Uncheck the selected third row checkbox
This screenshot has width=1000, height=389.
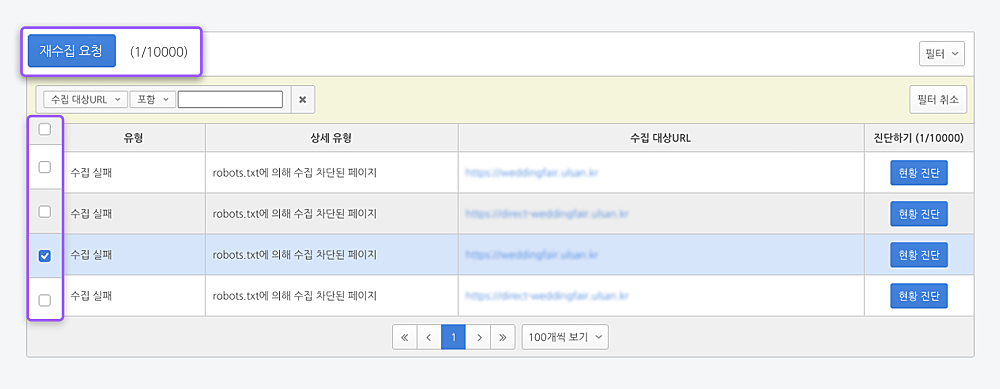(45, 256)
